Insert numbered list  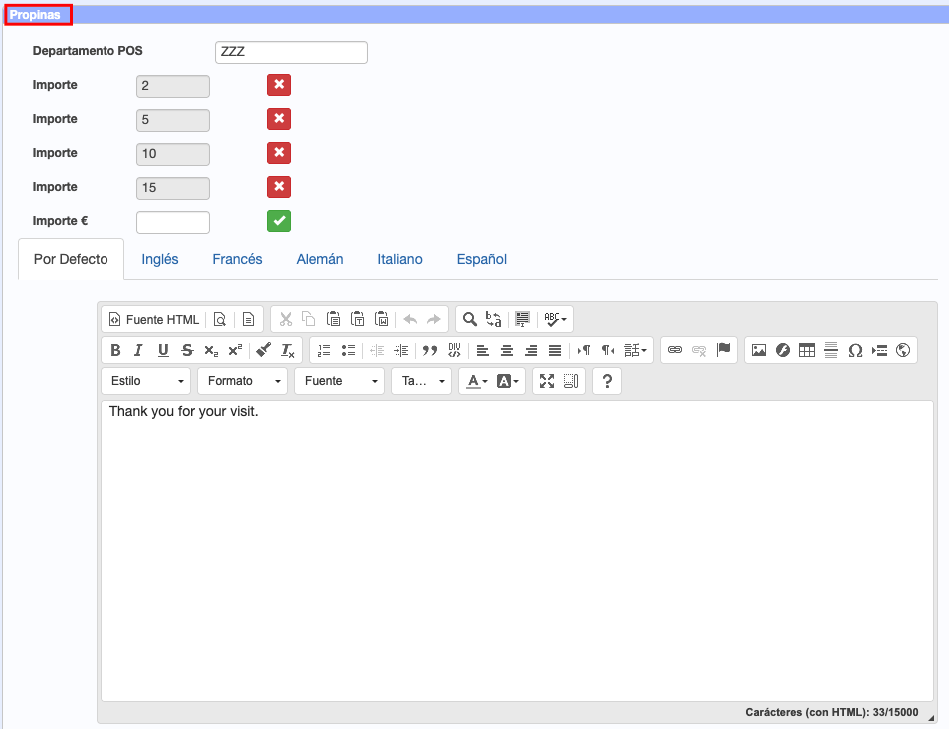click(x=324, y=350)
